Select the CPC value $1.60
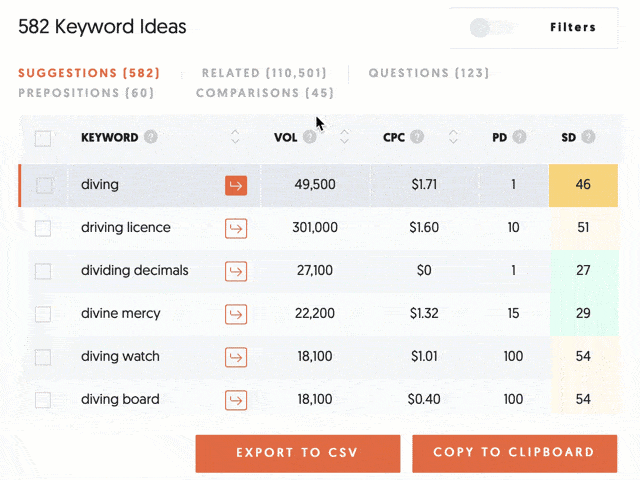This screenshot has height=480, width=640. [x=424, y=227]
